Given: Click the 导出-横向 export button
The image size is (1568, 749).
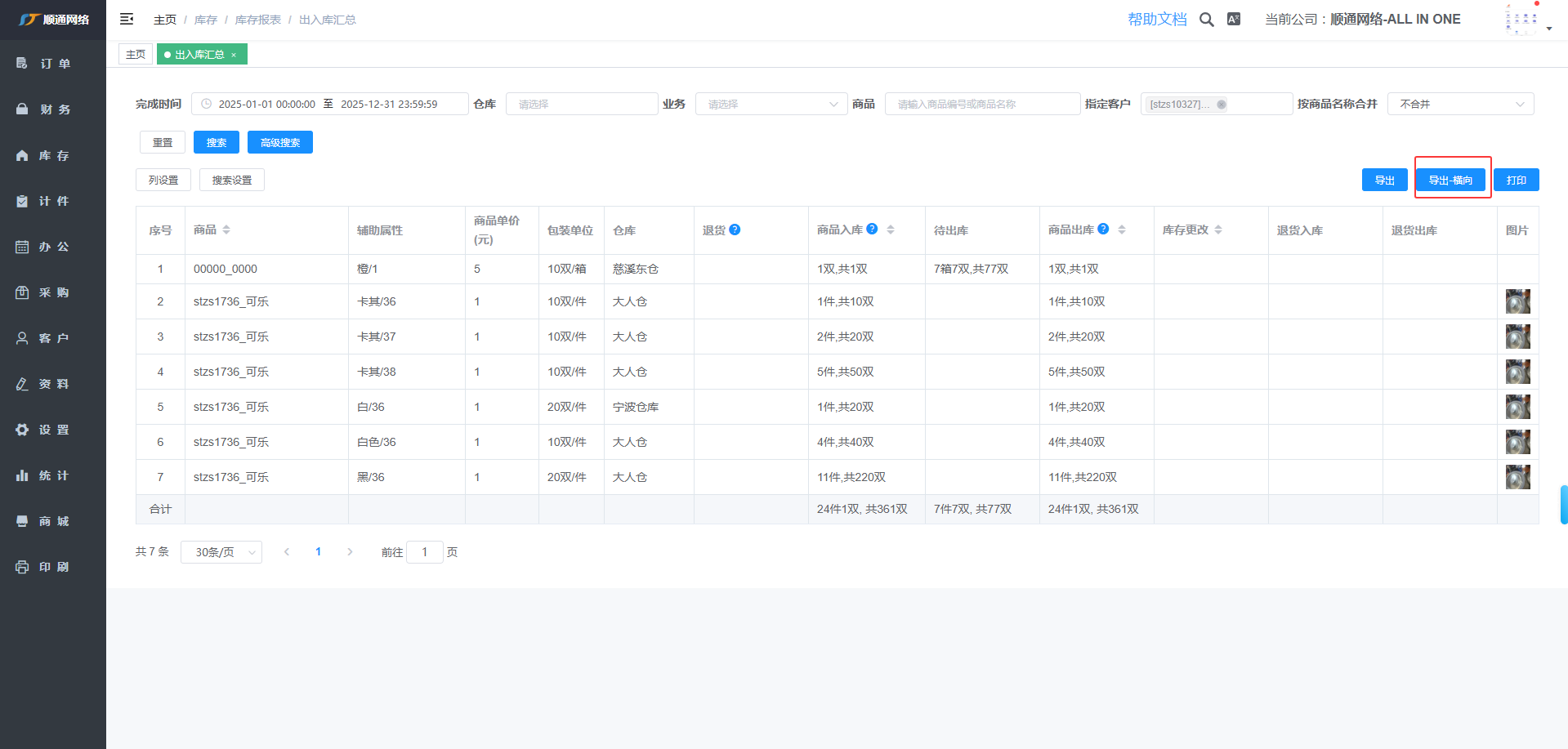Looking at the screenshot, I should click(1450, 180).
